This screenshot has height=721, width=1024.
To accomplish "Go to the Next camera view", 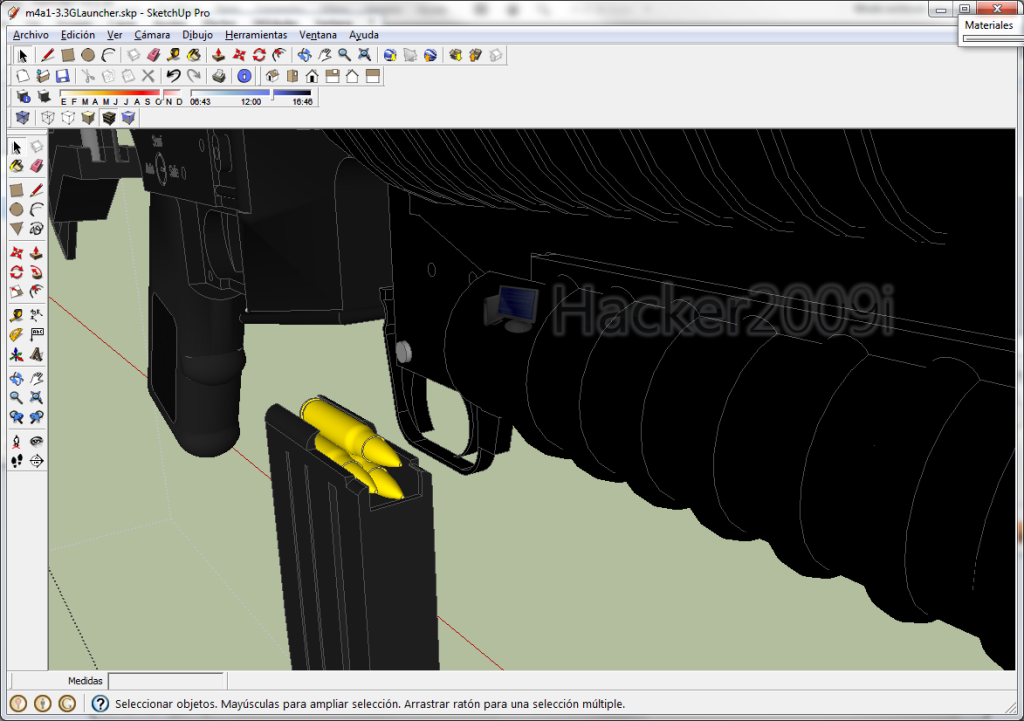I will [37, 417].
